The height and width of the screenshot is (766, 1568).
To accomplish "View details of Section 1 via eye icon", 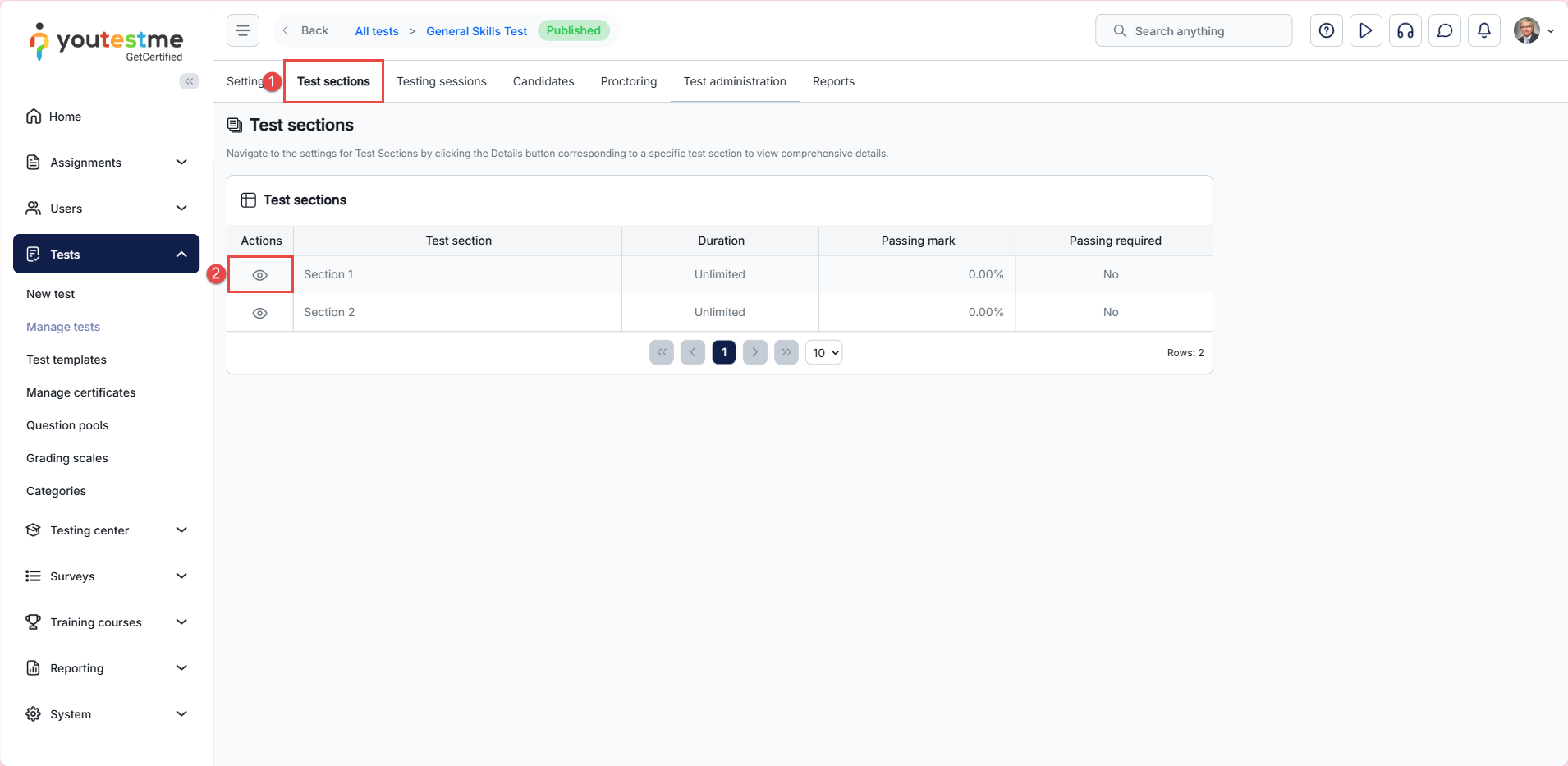I will pyautogui.click(x=259, y=275).
